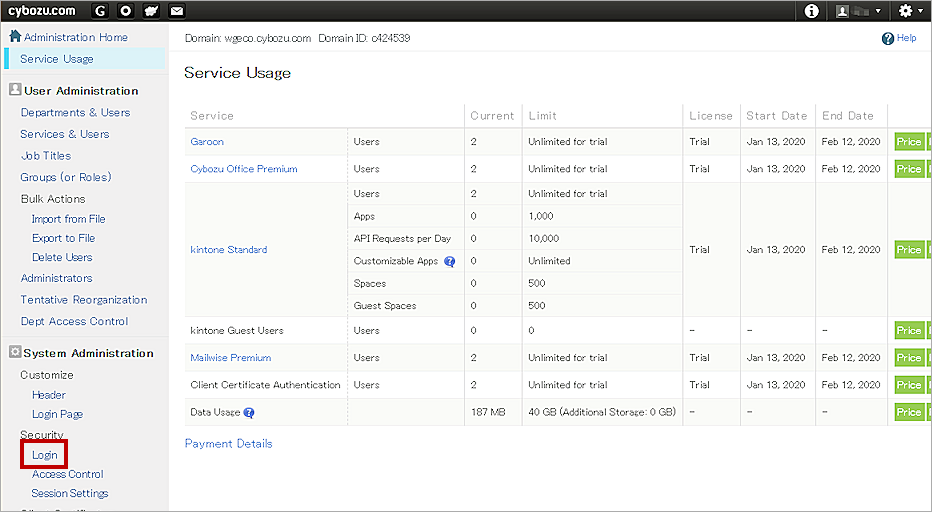Open Login Page customization
This screenshot has width=932, height=512.
[x=57, y=414]
